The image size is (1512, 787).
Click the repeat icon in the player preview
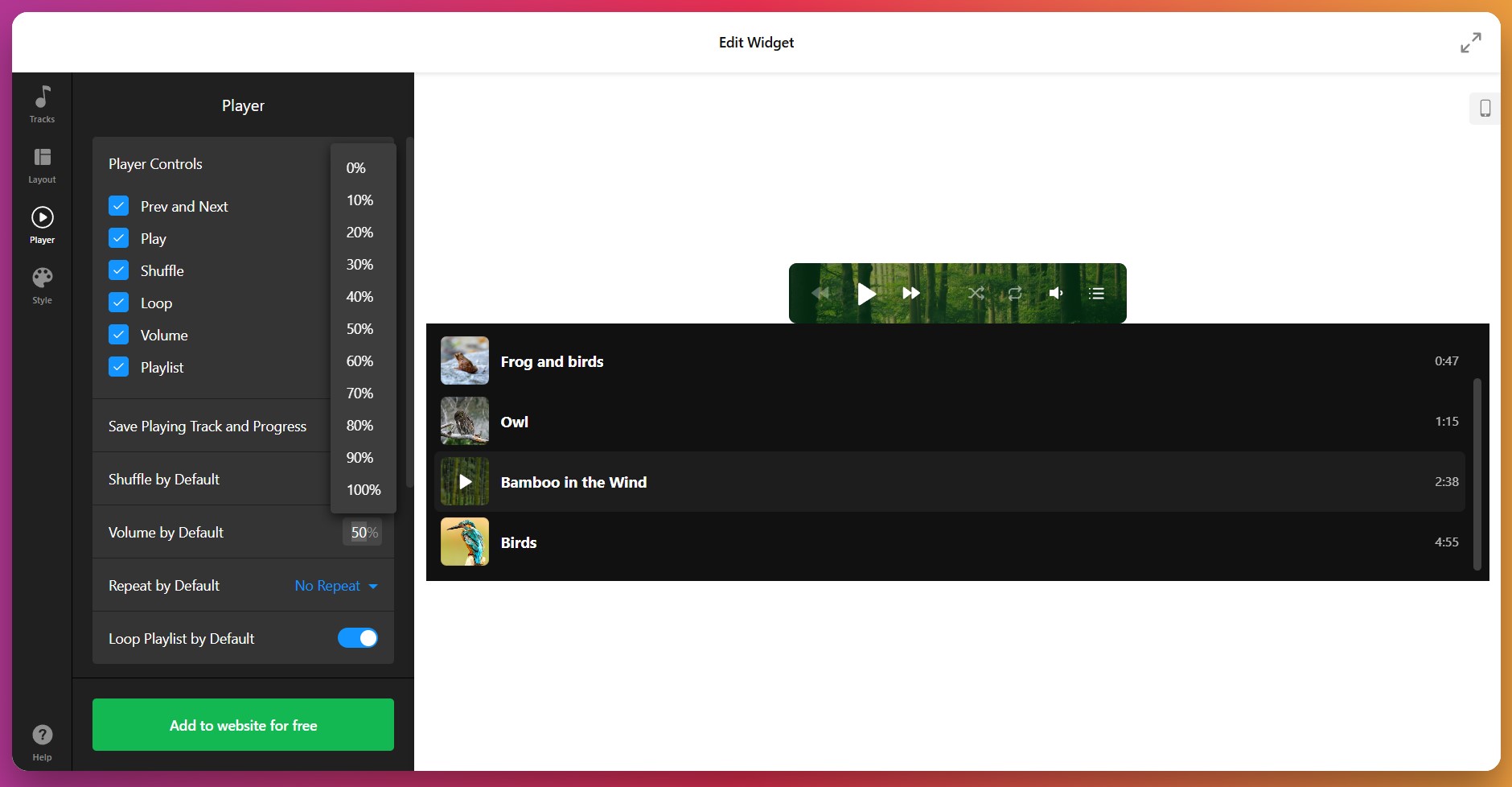pos(1016,293)
